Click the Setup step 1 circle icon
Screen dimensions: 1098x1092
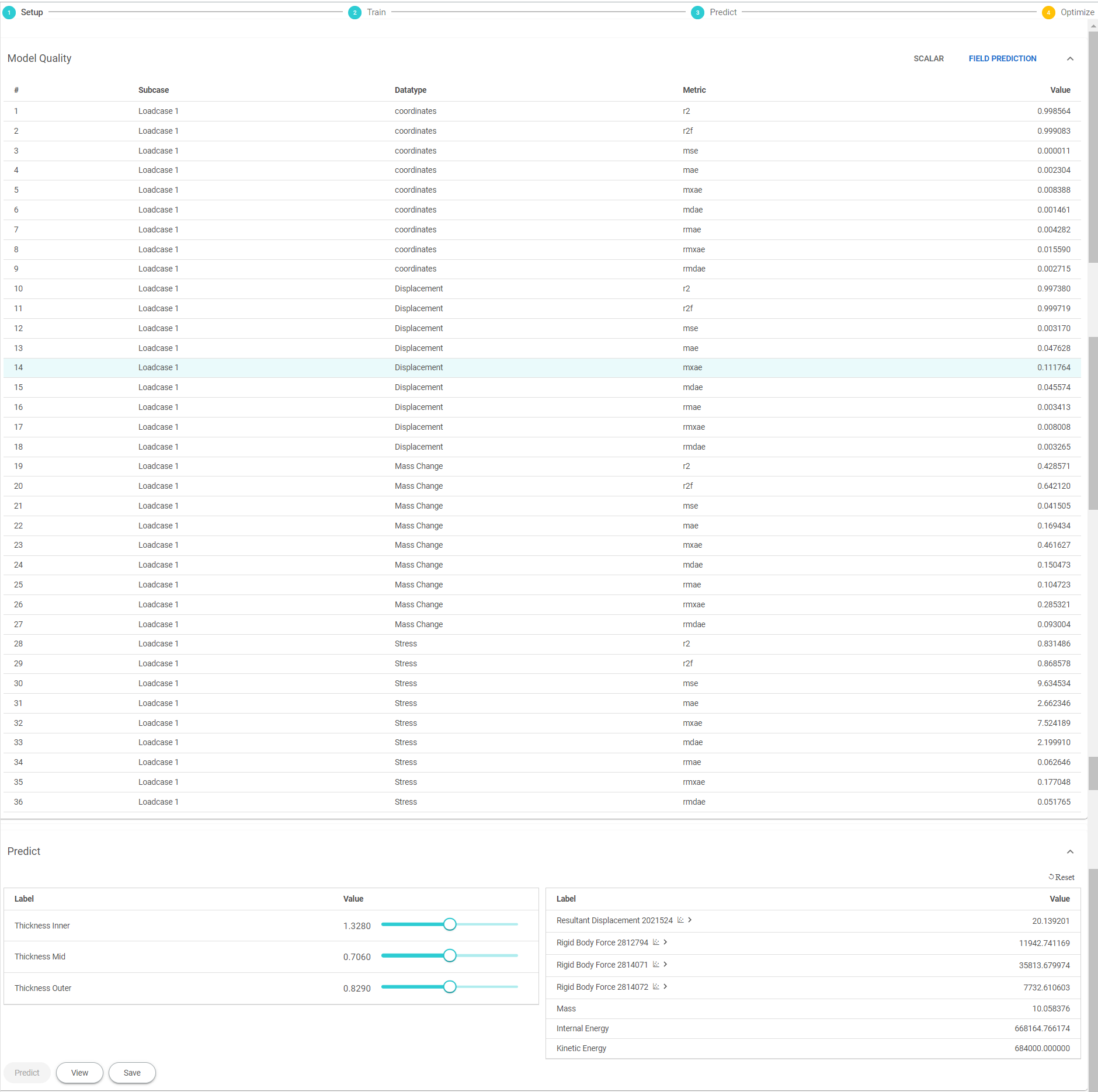[9, 12]
